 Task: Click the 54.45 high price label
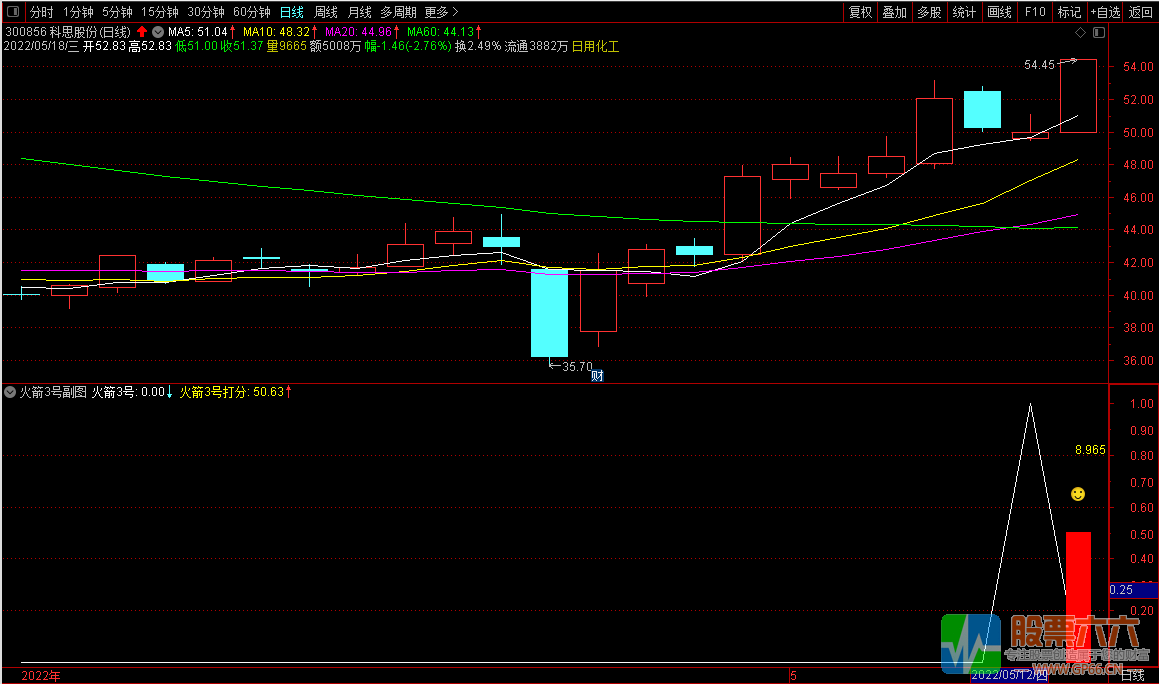click(1039, 65)
